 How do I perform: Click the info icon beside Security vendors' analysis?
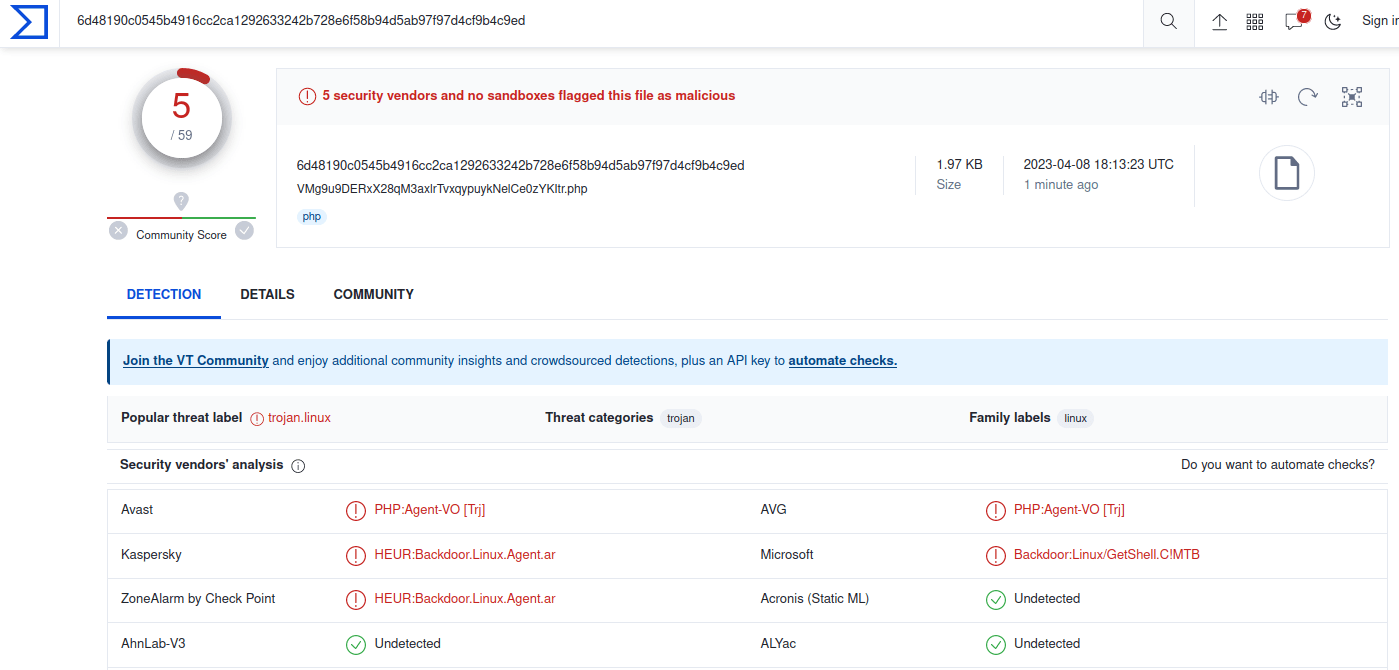298,466
